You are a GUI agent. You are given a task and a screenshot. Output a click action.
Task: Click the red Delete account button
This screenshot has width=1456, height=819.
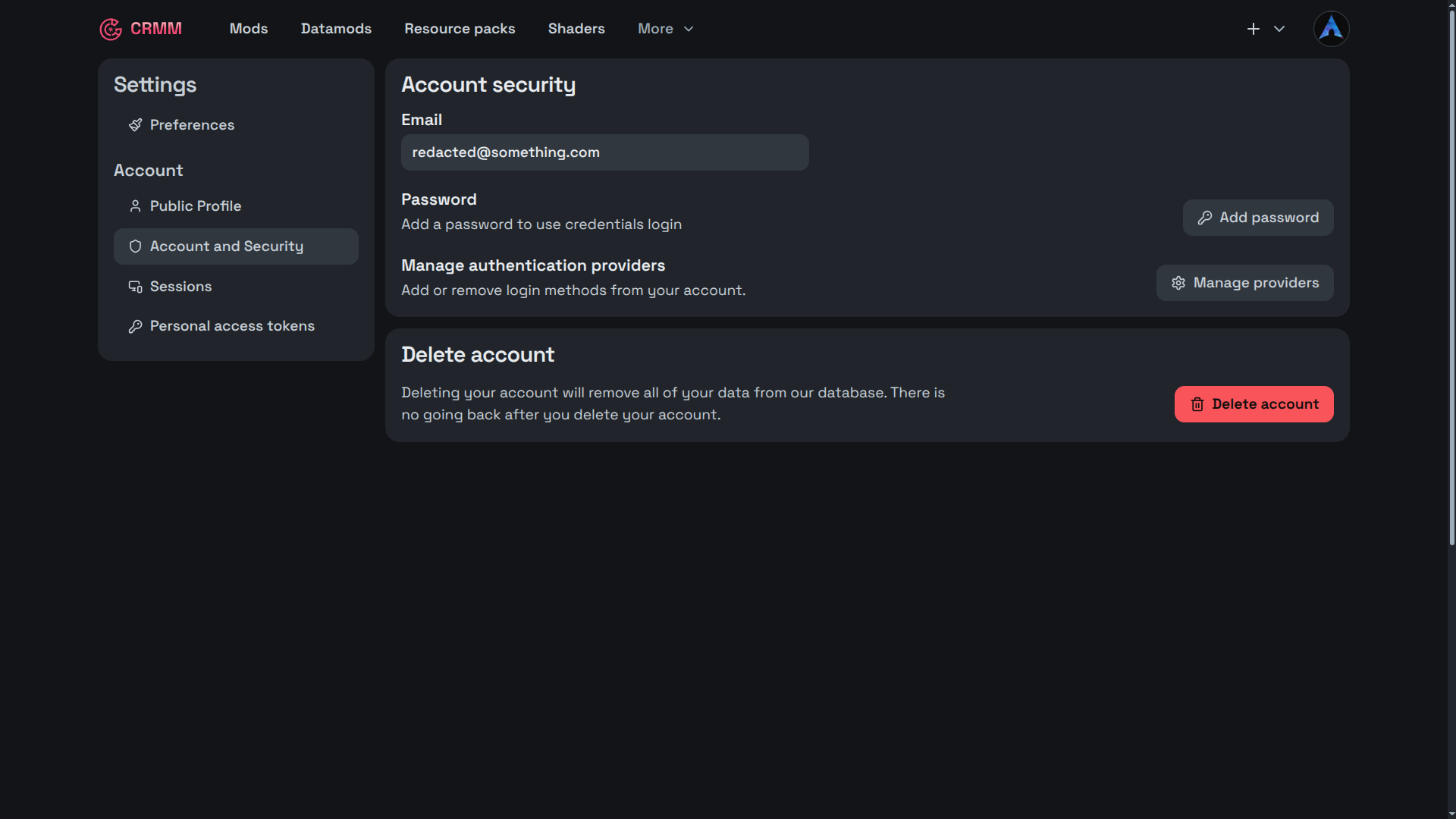point(1254,404)
